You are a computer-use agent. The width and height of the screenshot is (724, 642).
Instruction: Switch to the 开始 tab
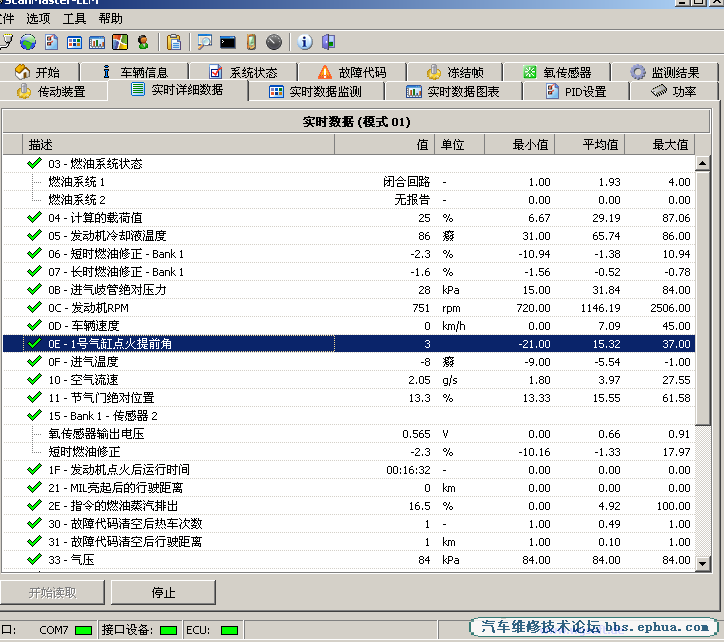pos(39,73)
